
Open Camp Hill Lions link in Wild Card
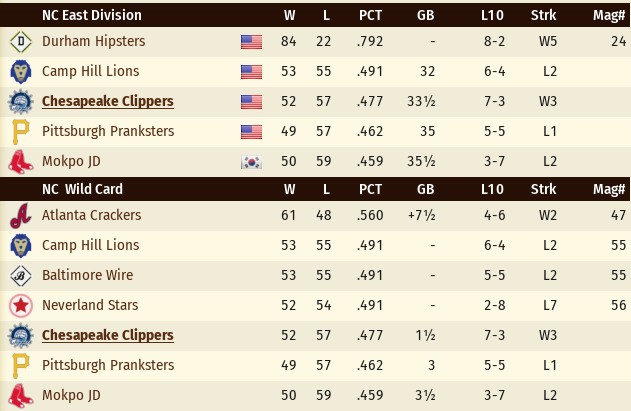90,245
